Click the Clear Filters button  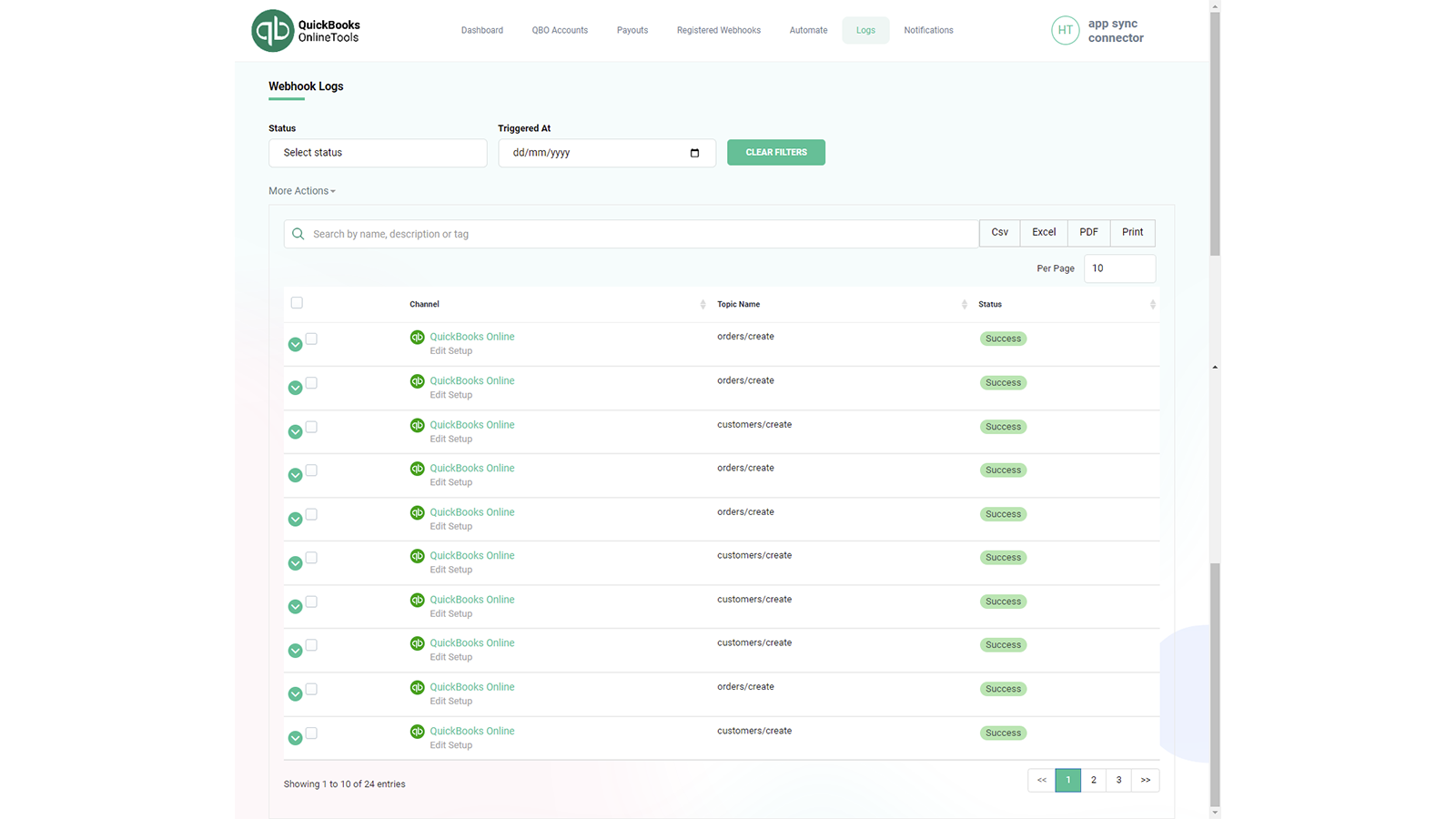pos(776,152)
